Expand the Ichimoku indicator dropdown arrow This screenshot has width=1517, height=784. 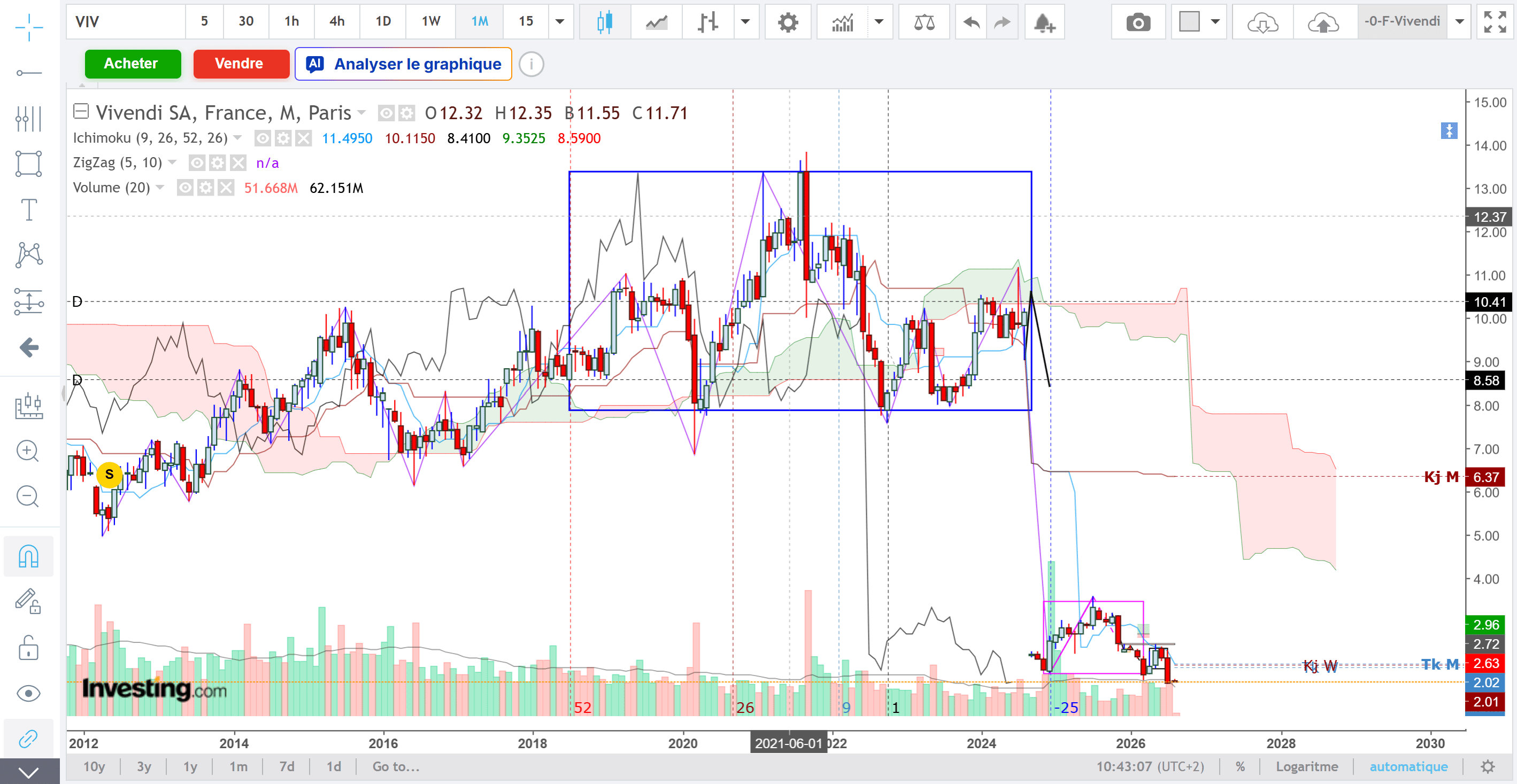coord(237,138)
